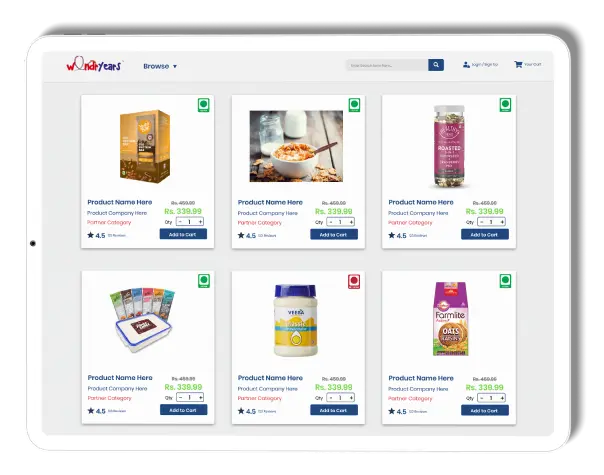Decrease quantity on mayonnaise jar product

(x=331, y=398)
